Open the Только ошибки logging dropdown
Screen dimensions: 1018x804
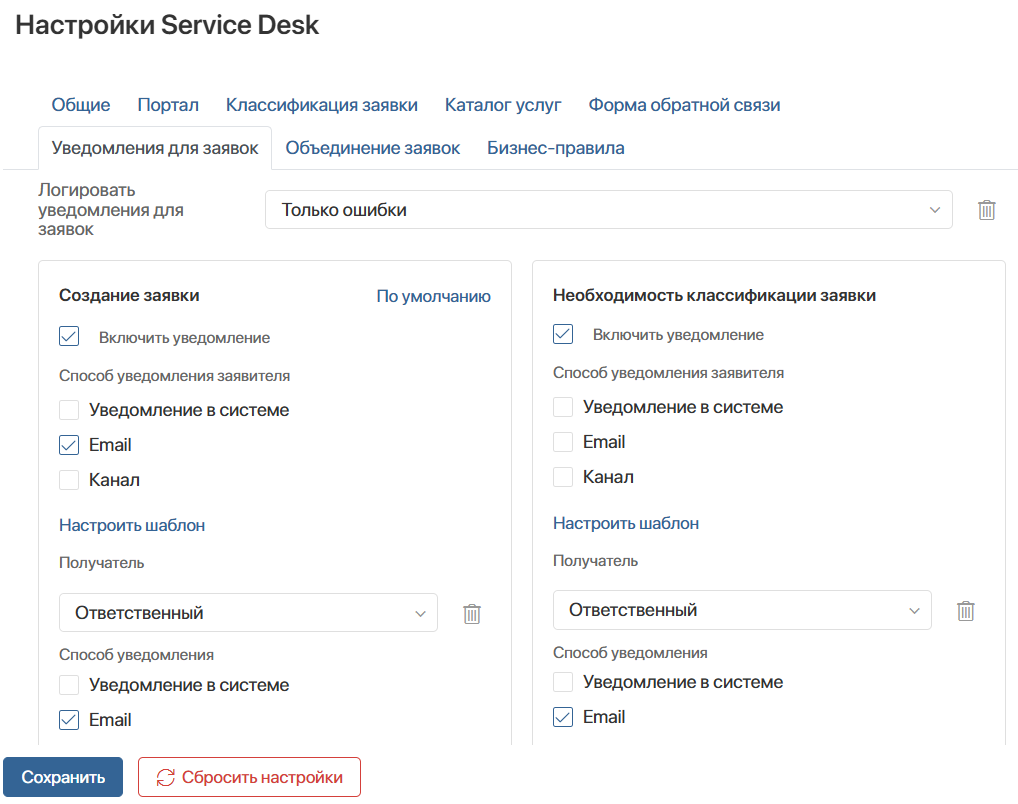coord(608,210)
